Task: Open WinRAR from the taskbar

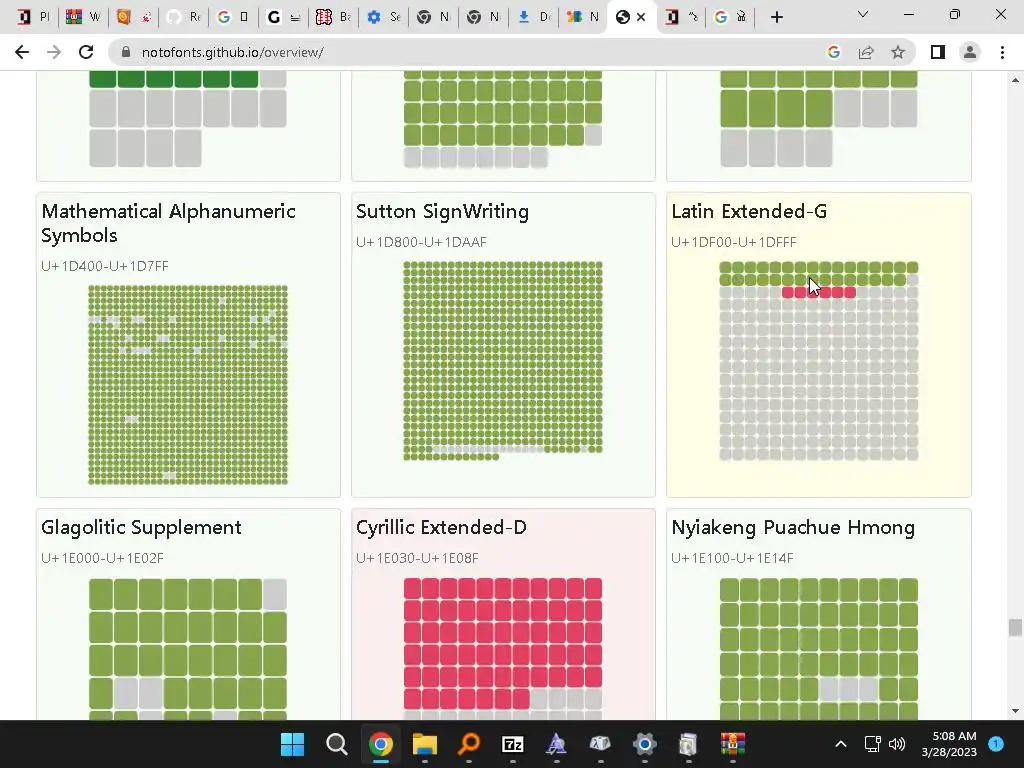Action: point(733,744)
